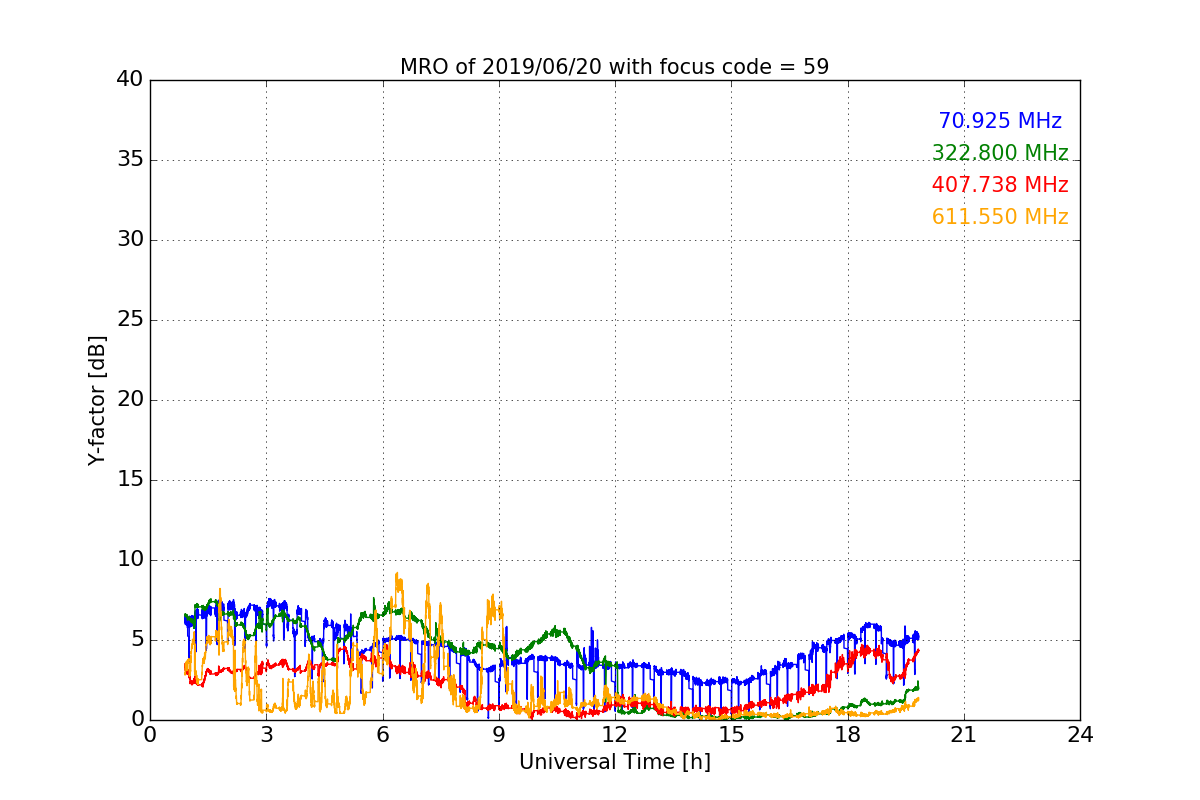Click the plot title mentioning focus code 59
Screen dimensions: 1200x800
coord(614,67)
